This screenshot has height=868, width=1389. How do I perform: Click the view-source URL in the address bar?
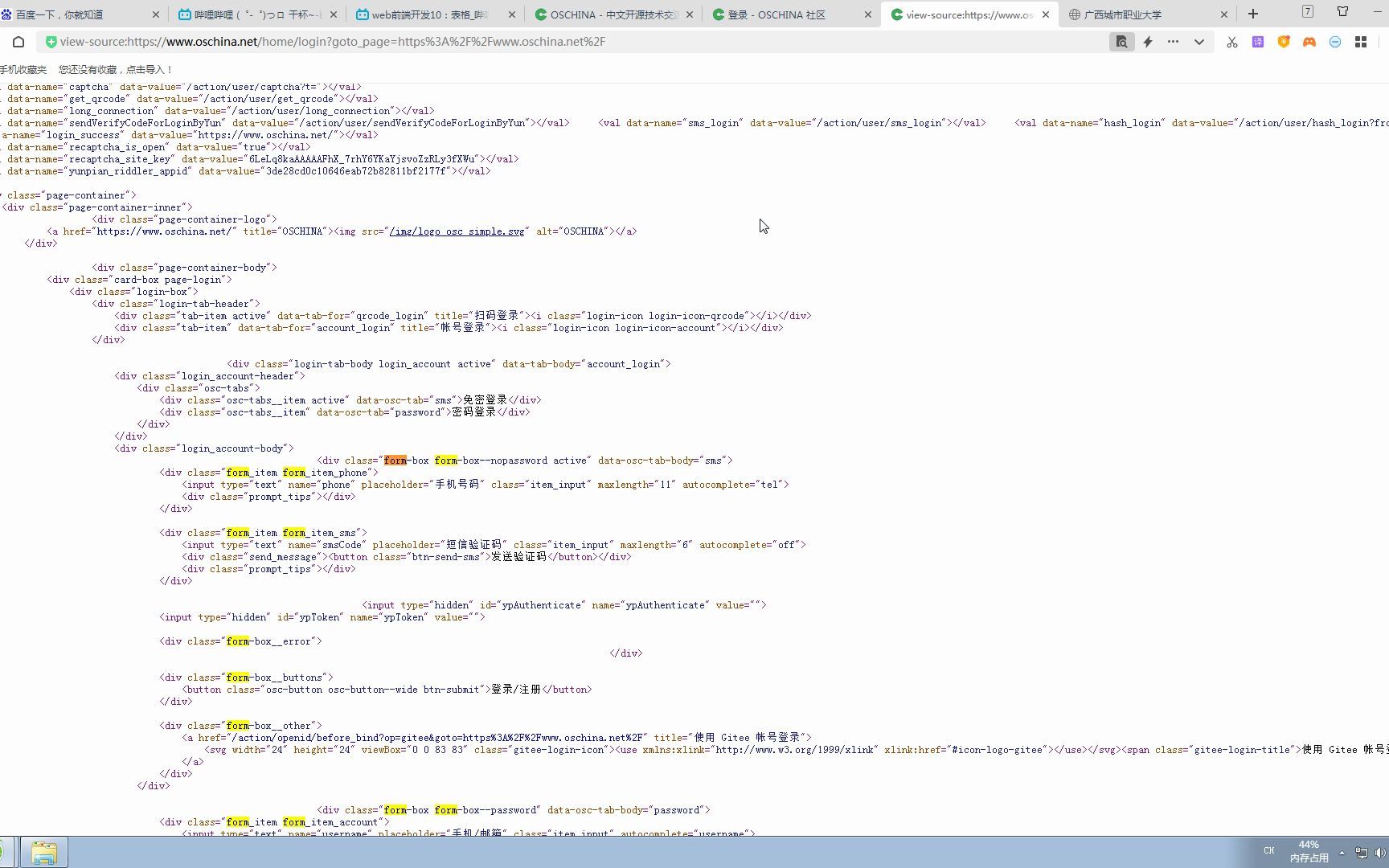pyautogui.click(x=333, y=42)
